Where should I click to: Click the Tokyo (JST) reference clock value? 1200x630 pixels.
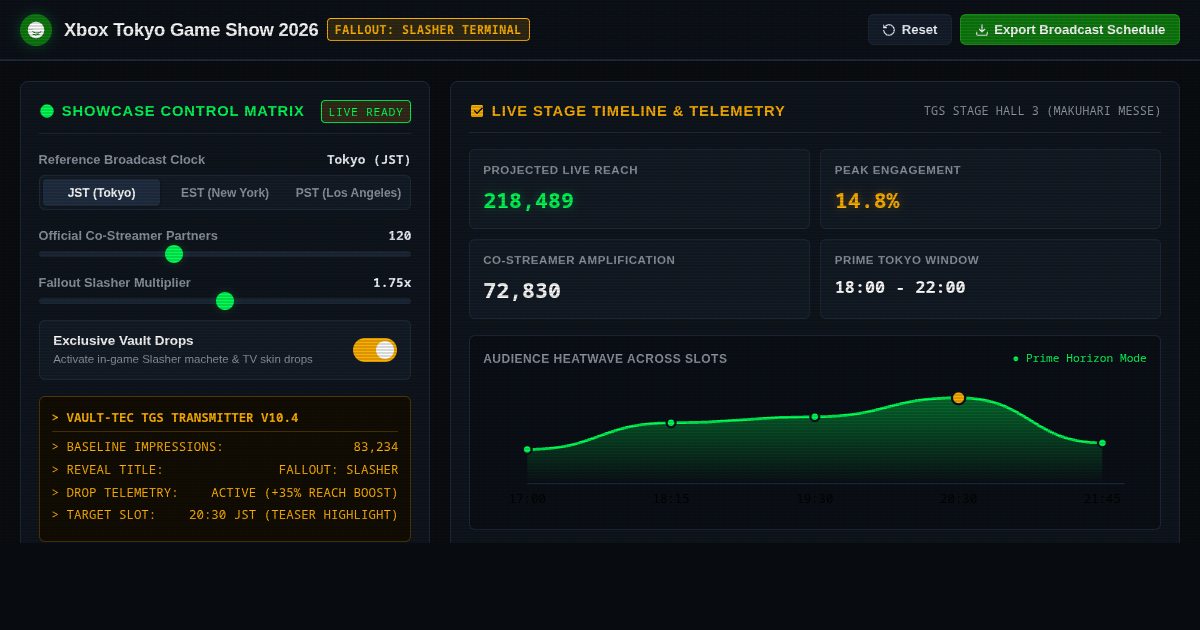point(369,160)
